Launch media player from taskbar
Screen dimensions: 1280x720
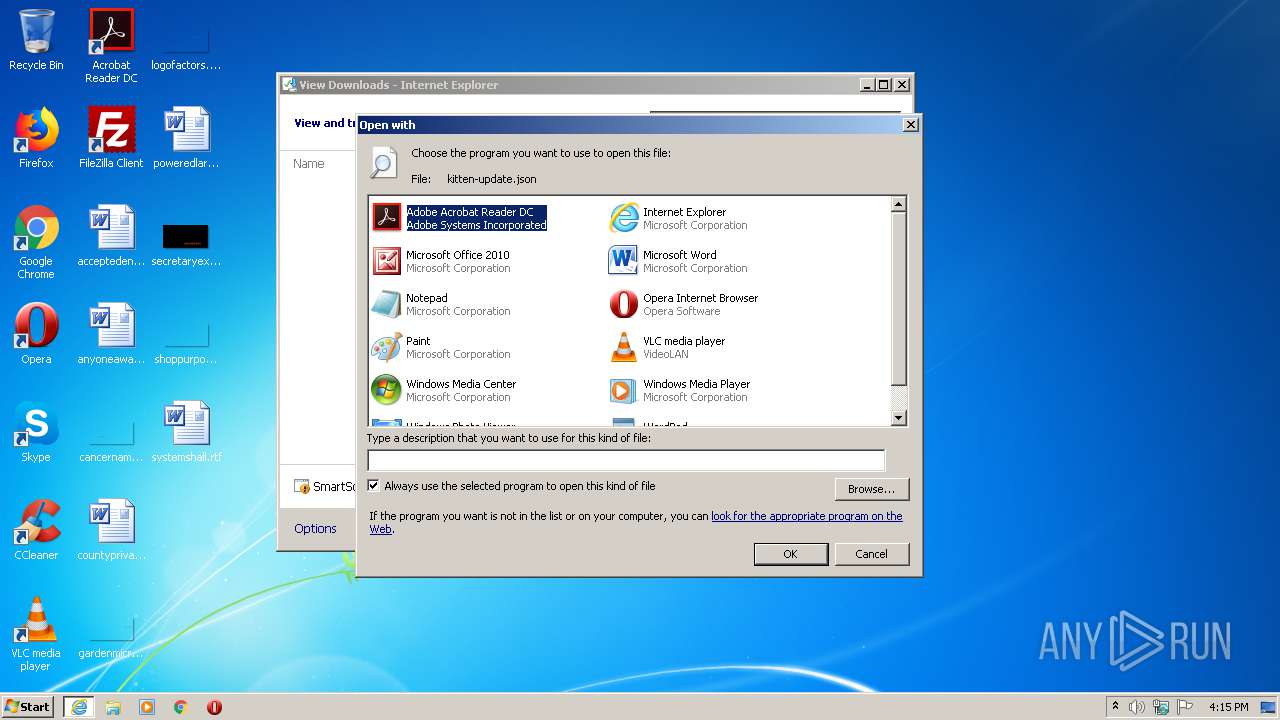(x=147, y=707)
